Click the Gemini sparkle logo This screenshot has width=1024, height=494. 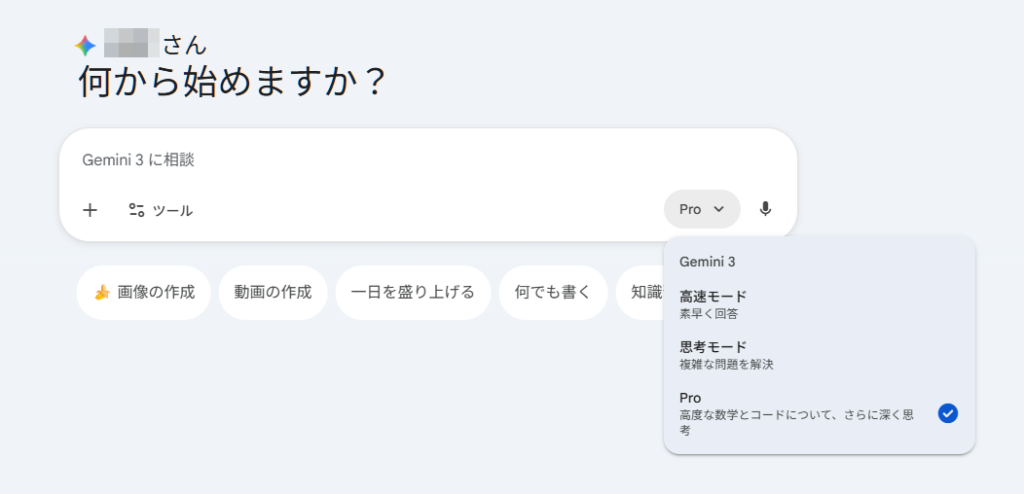tap(86, 46)
